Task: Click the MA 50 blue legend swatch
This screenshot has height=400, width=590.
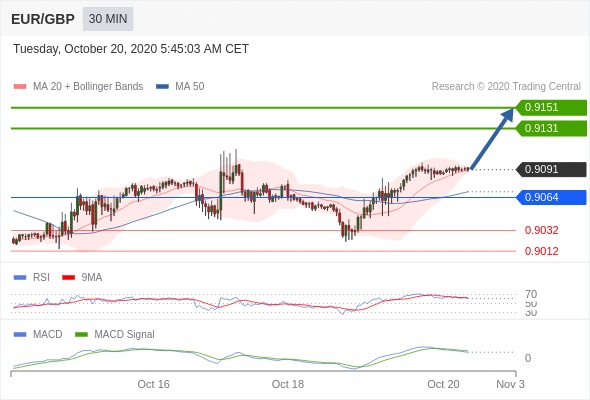Action: 162,87
